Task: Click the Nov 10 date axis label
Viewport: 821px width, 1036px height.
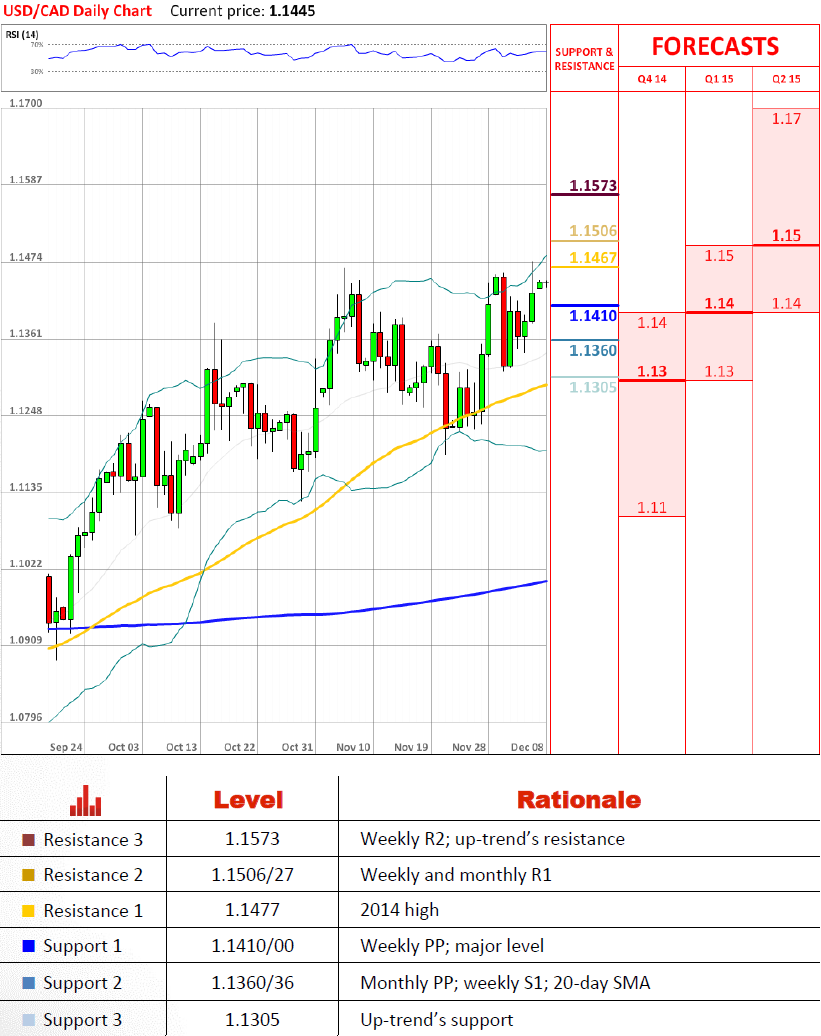Action: [x=353, y=747]
